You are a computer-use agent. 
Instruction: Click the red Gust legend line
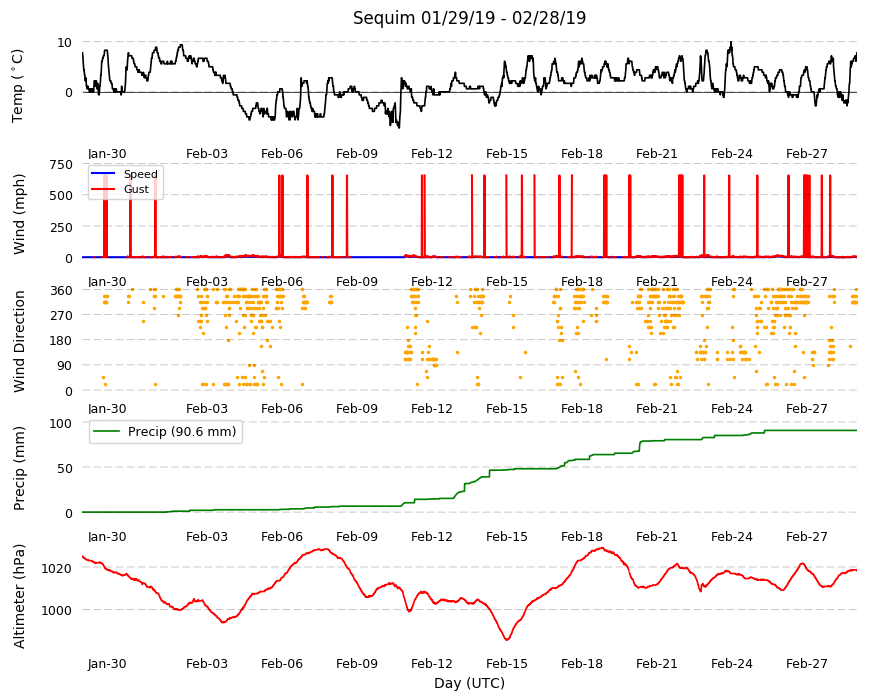coord(103,189)
